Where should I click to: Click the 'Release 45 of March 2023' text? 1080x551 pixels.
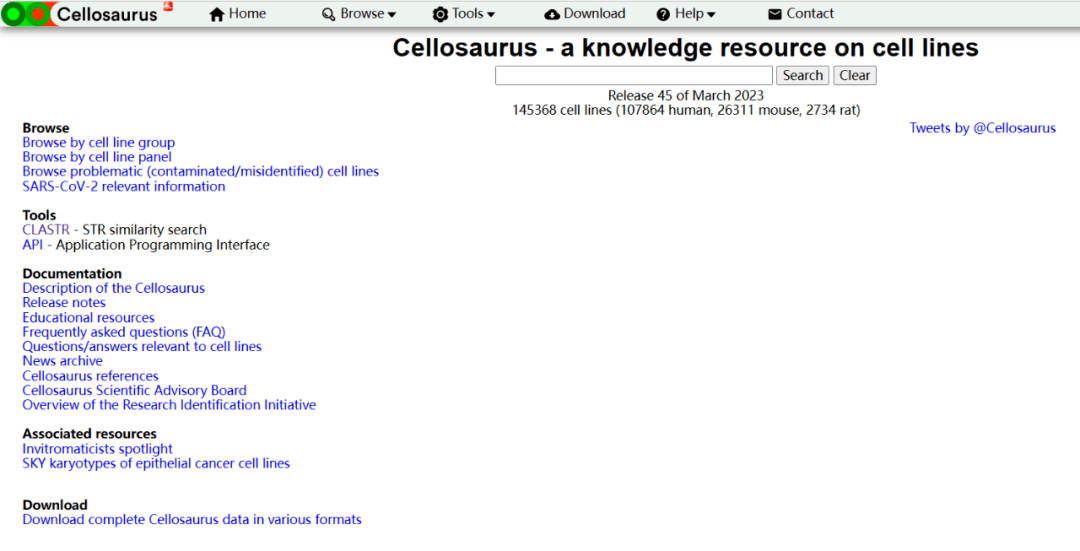pos(685,96)
